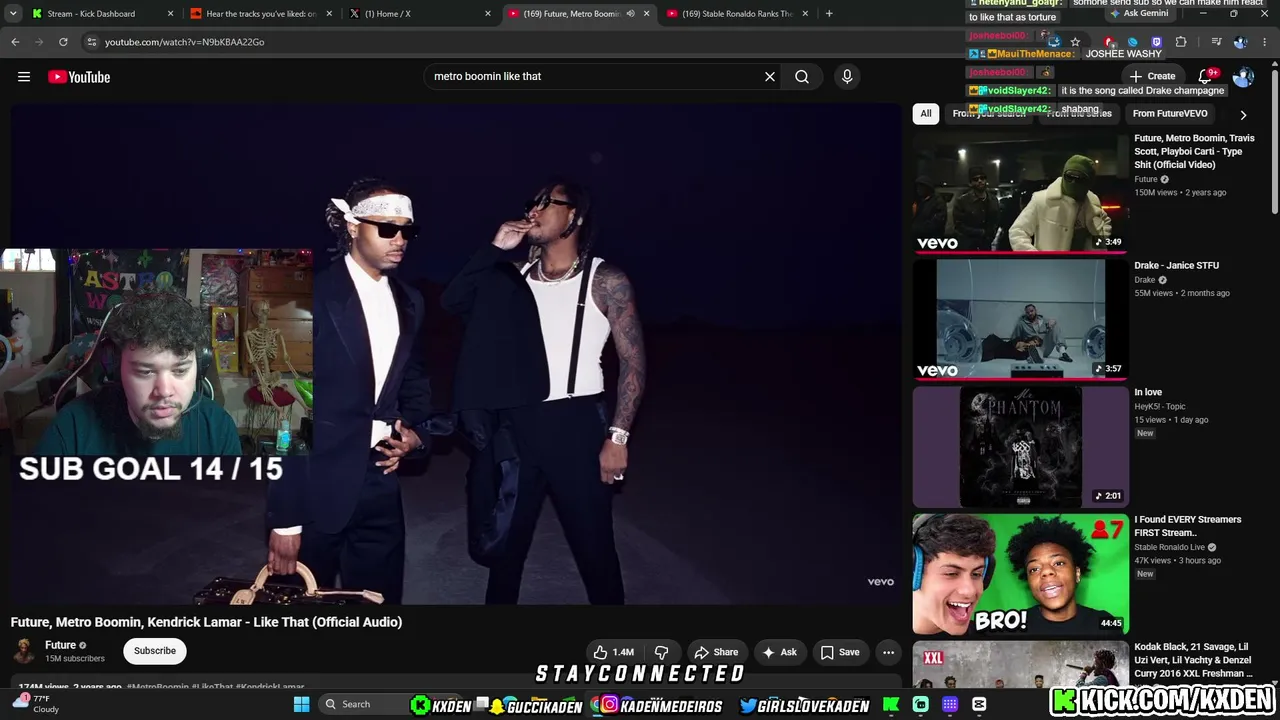This screenshot has height=720, width=1280.
Task: Open the Windows Start menu
Action: click(301, 704)
